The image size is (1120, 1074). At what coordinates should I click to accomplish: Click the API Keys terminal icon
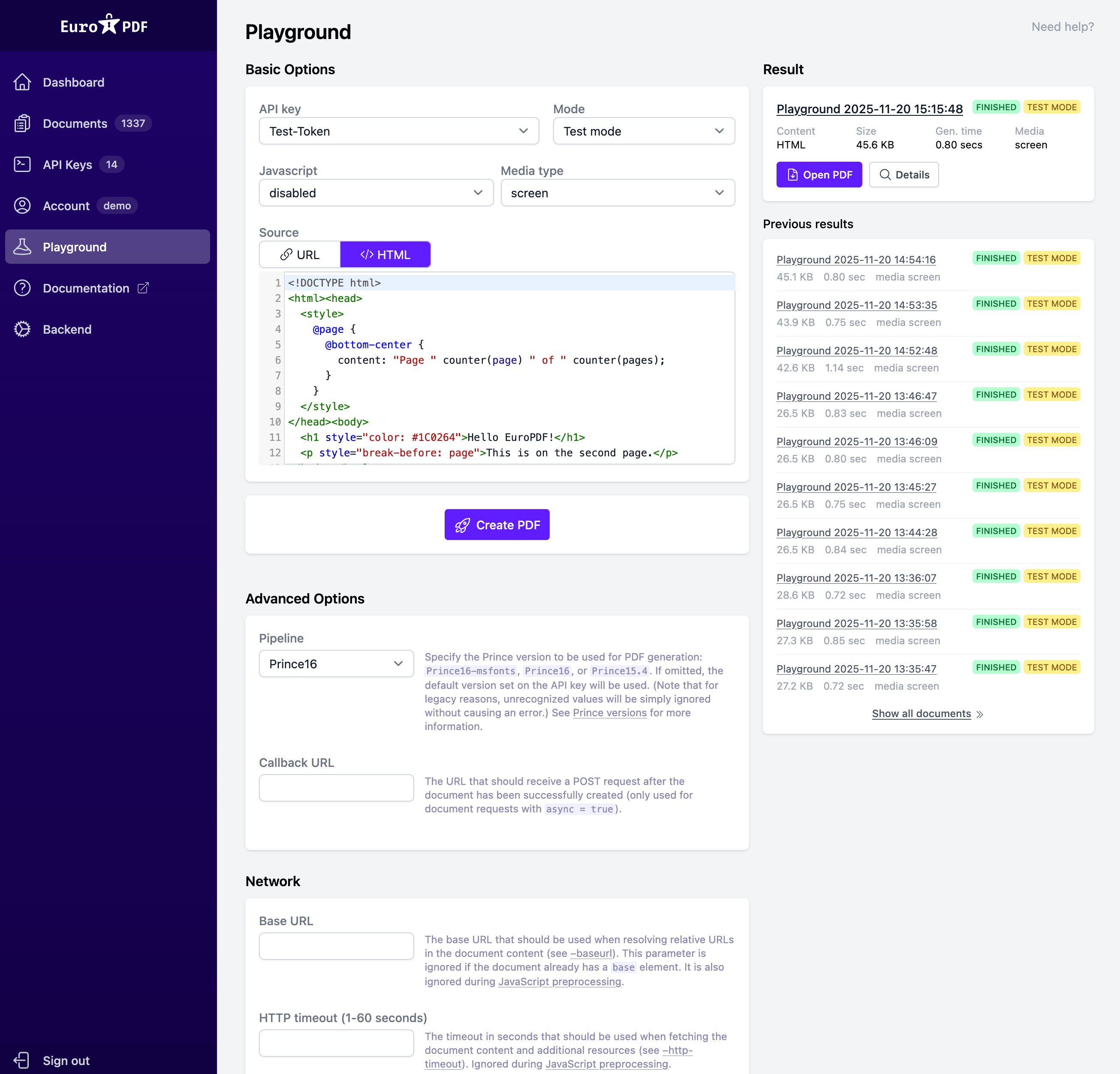(x=22, y=165)
